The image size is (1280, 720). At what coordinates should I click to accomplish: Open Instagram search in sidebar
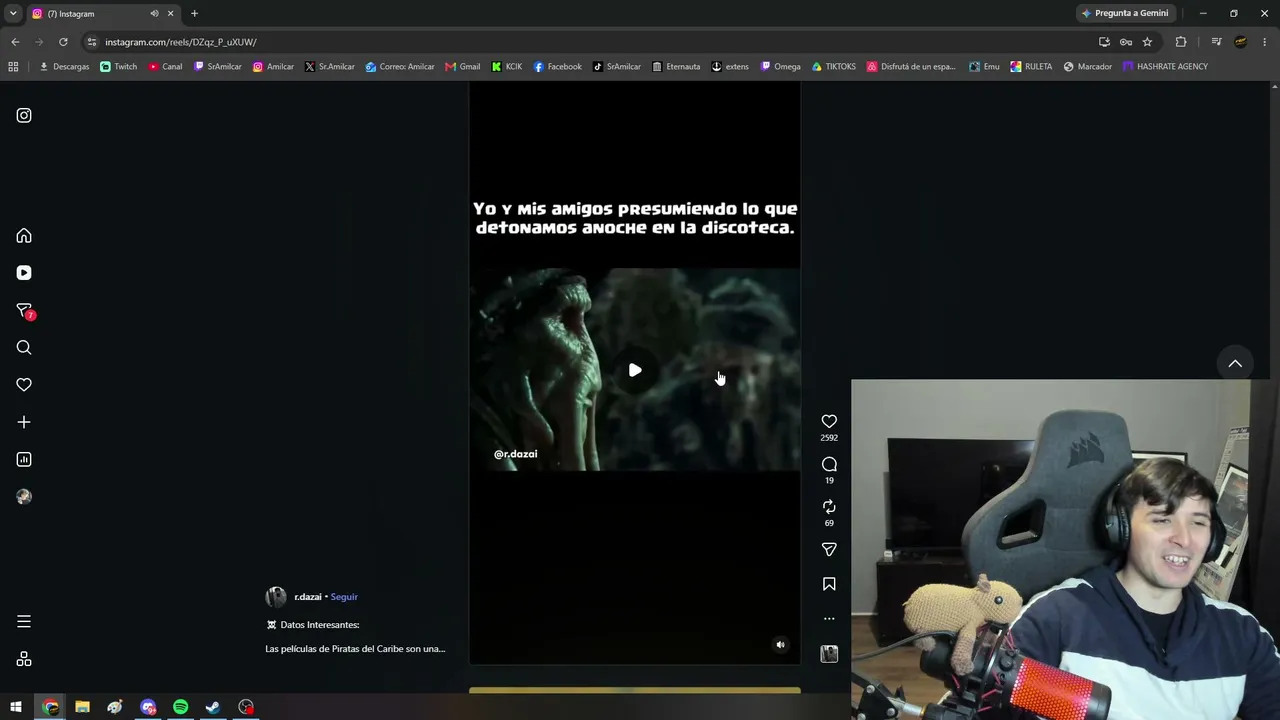click(24, 348)
